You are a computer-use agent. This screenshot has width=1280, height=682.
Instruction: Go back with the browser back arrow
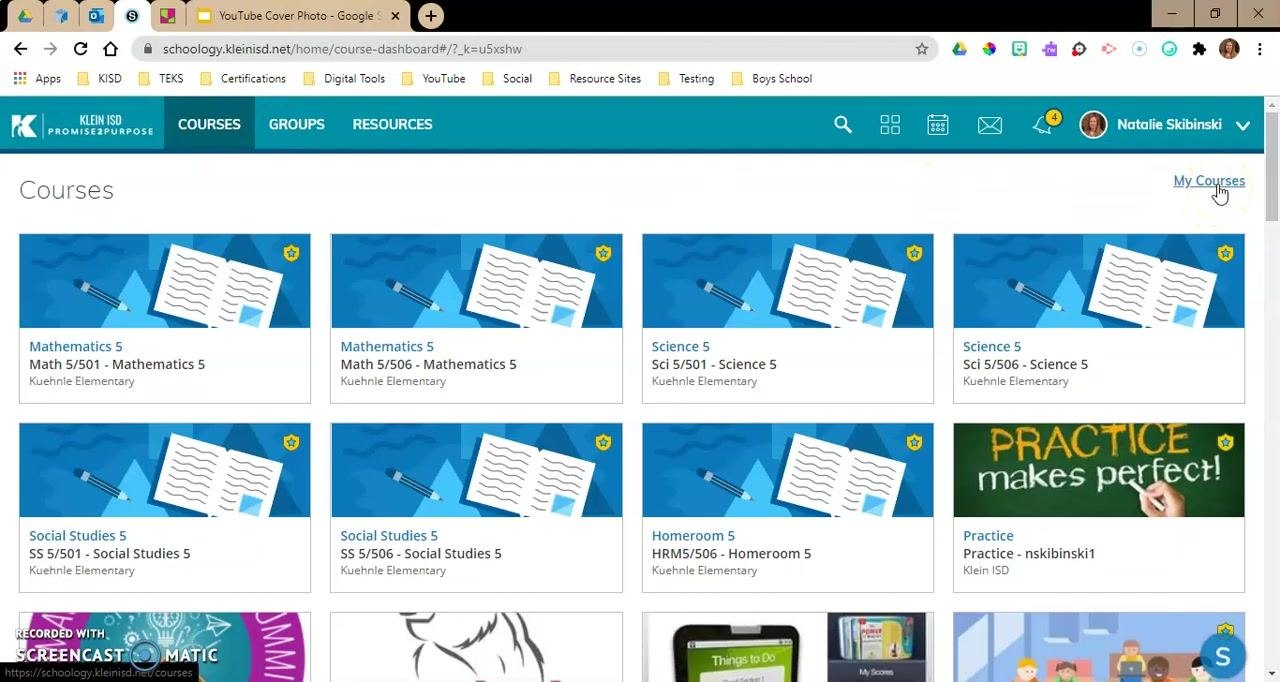pyautogui.click(x=20, y=48)
